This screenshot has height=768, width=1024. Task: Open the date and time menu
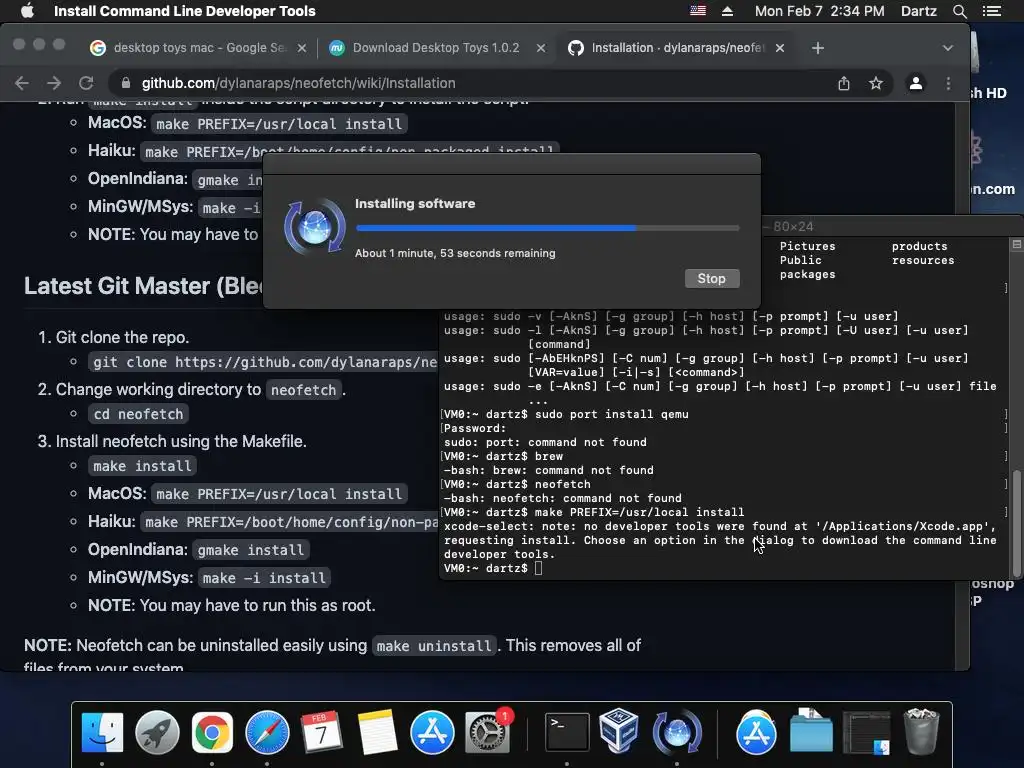coord(820,11)
